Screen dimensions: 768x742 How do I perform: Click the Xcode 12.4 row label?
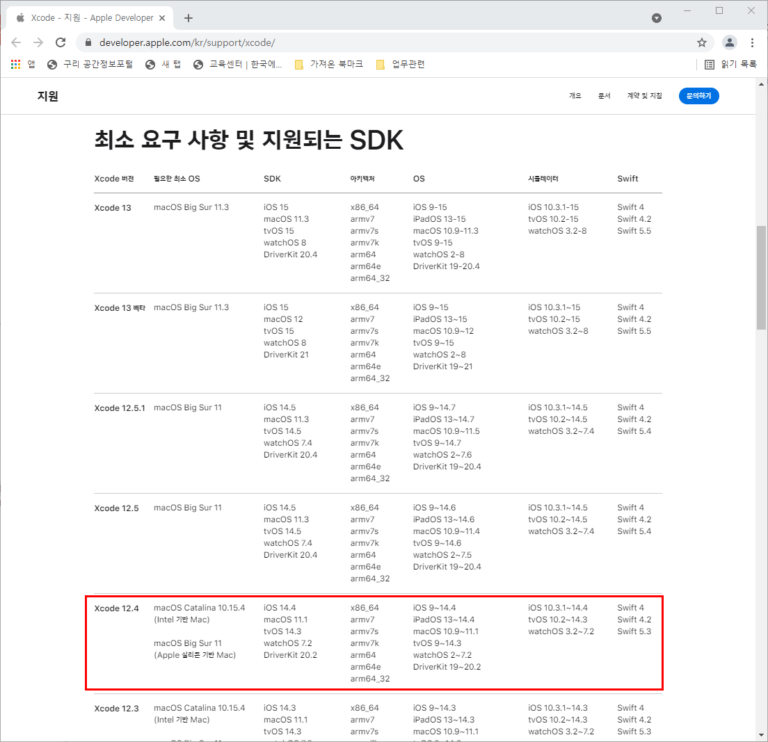(x=116, y=608)
